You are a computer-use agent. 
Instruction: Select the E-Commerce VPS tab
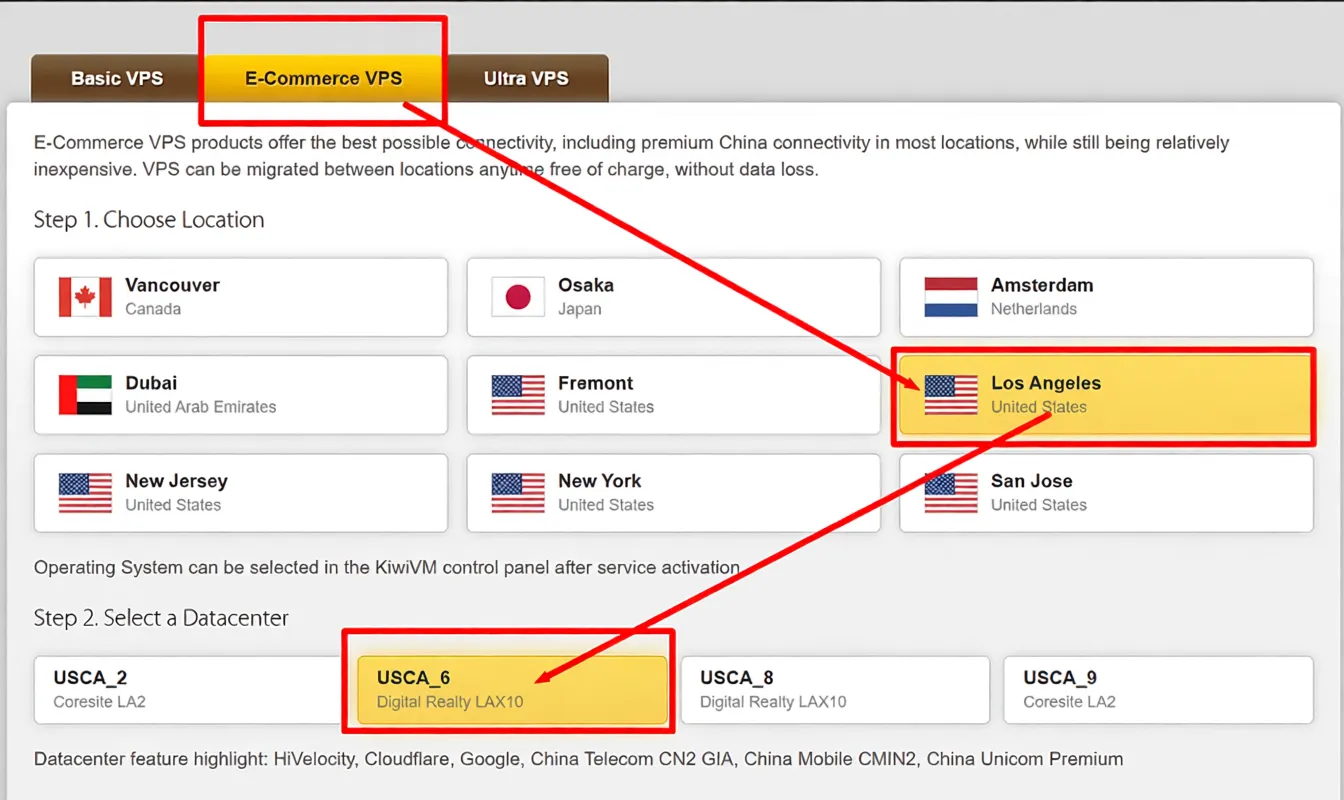(x=324, y=78)
